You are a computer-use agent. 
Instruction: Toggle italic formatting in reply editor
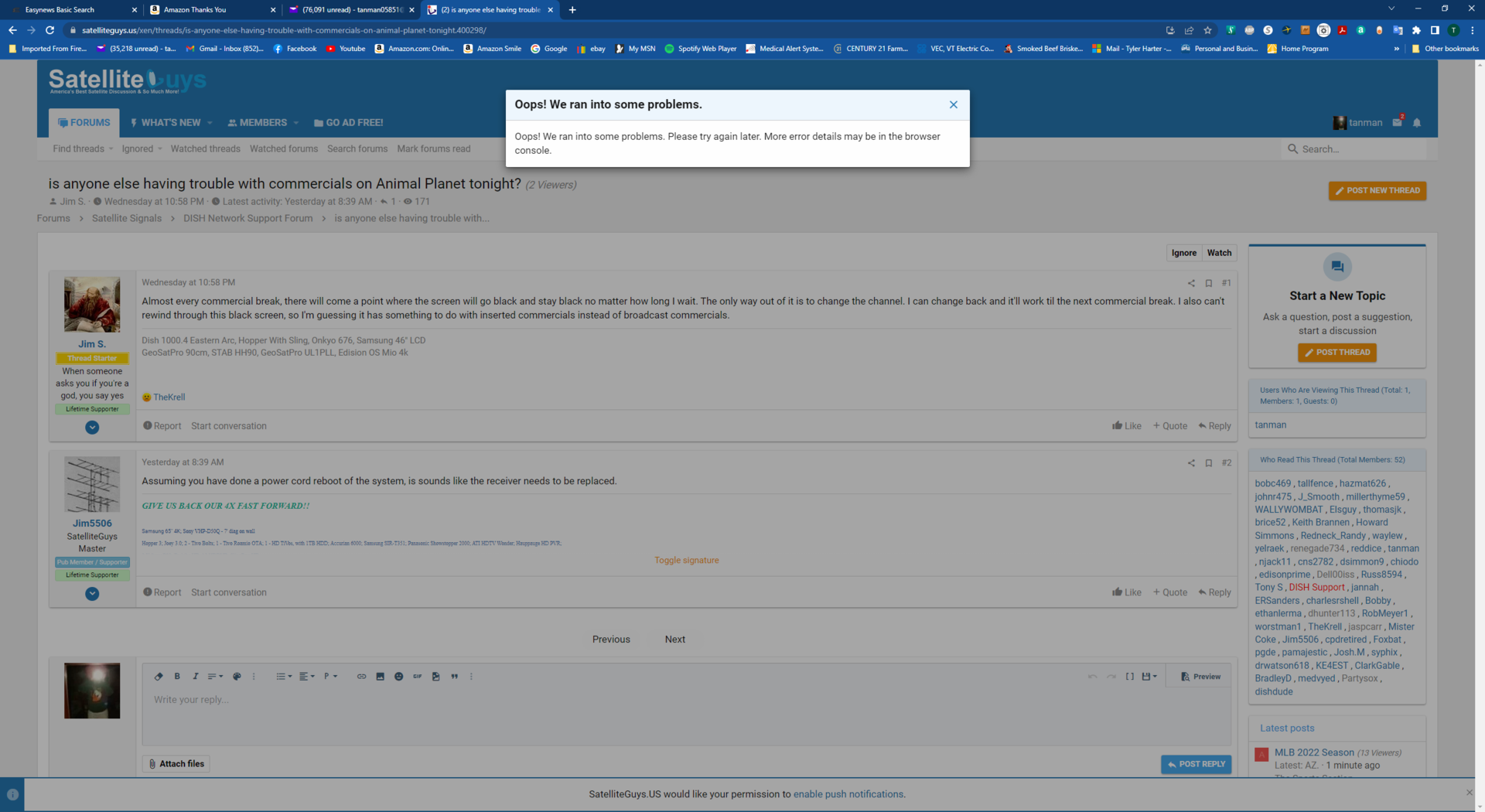click(195, 677)
